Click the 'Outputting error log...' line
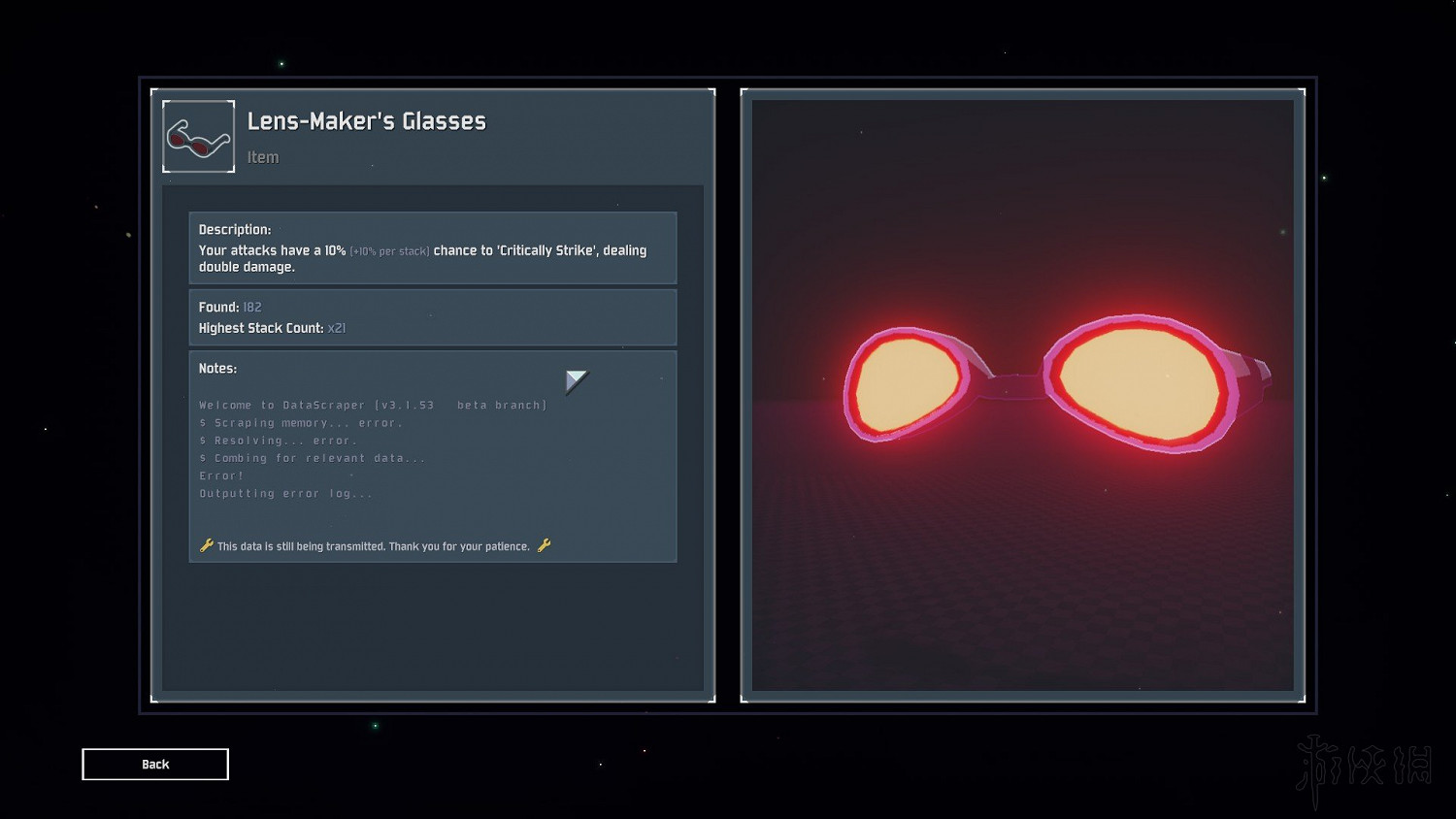 pyautogui.click(x=285, y=494)
